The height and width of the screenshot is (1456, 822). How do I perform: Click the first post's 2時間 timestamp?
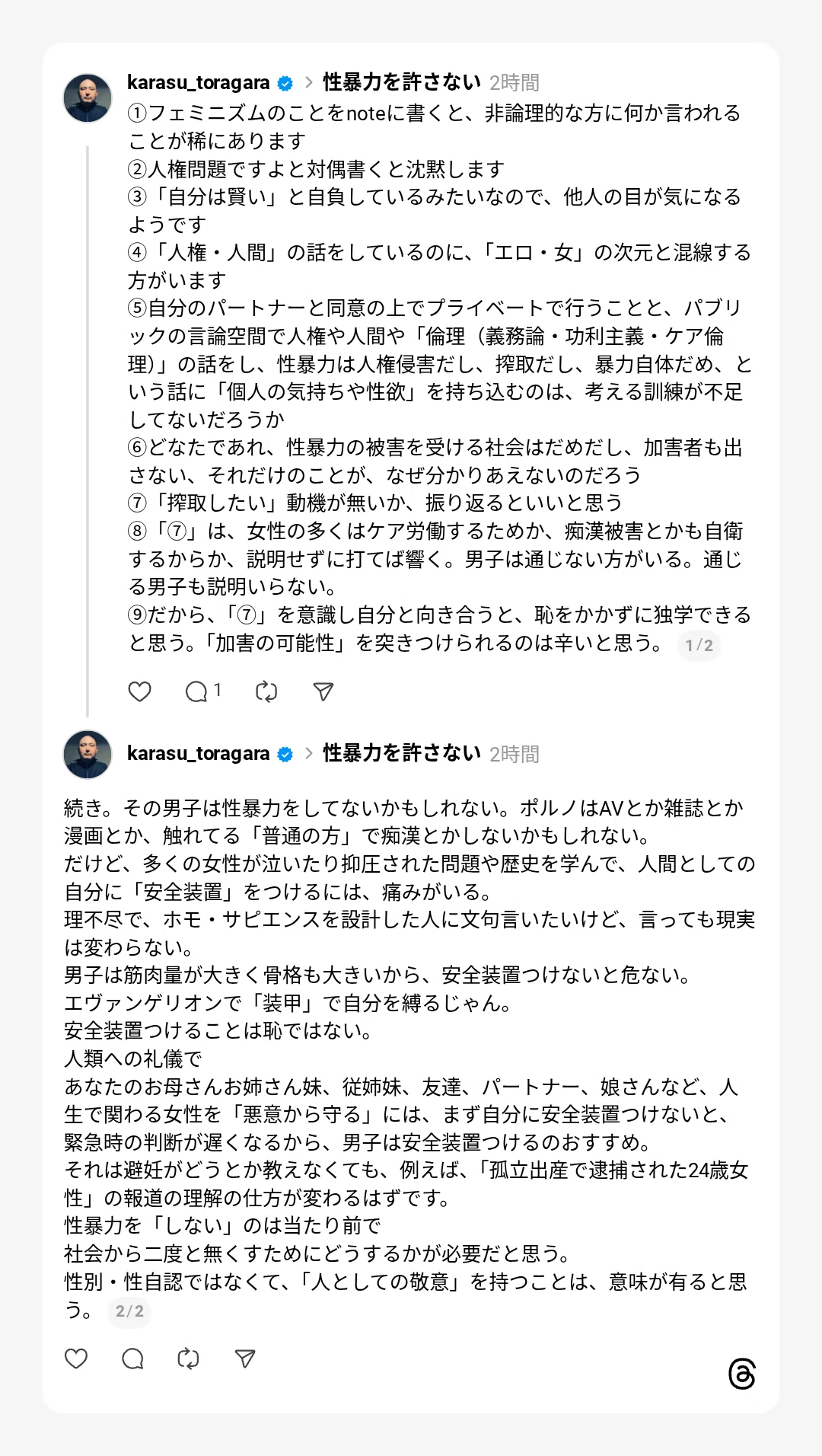point(515,83)
